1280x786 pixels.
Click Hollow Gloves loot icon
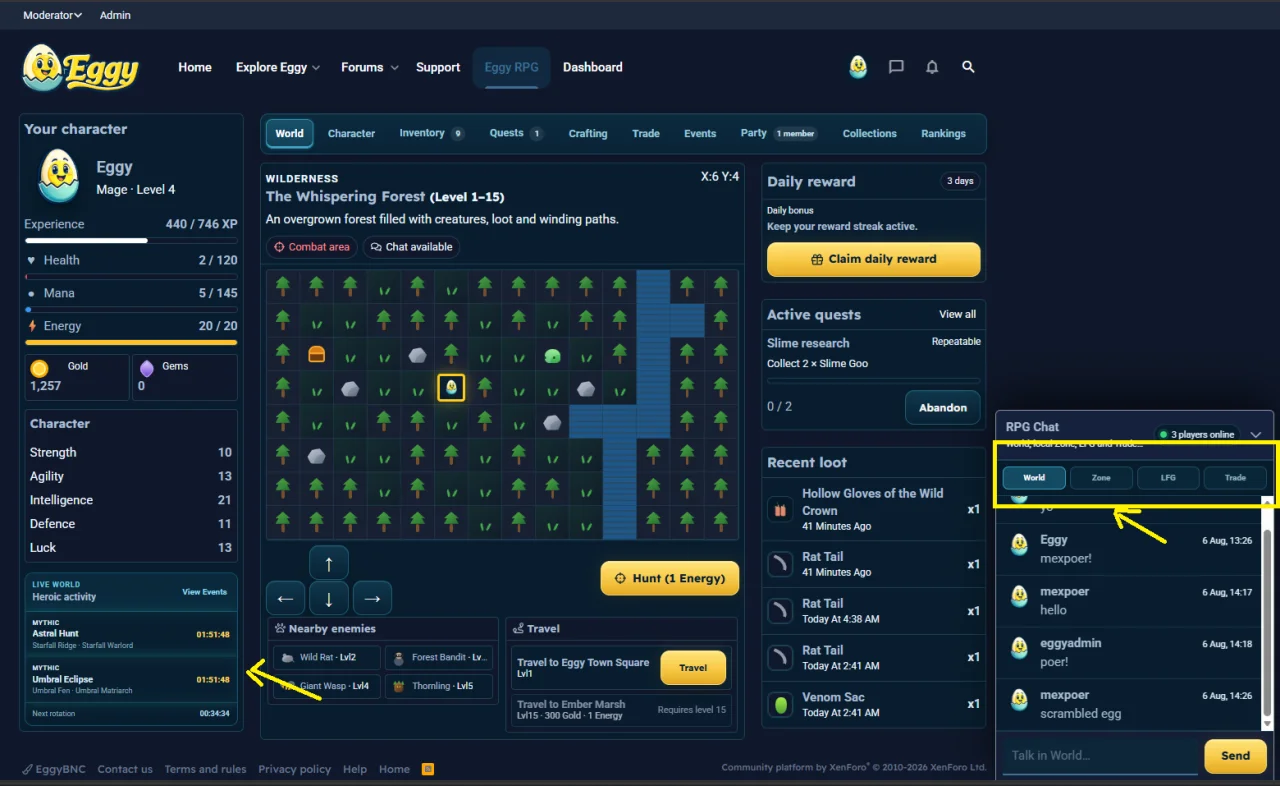780,510
